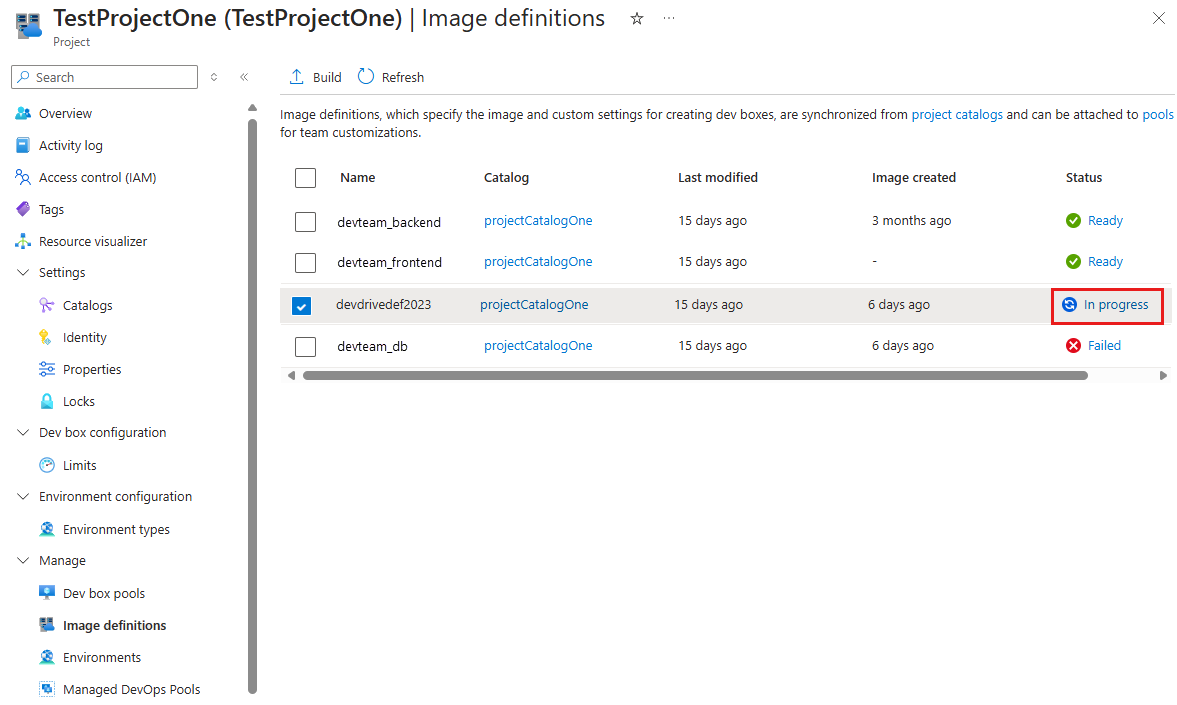Image resolution: width=1177 pixels, height=705 pixels.
Task: Click the Refresh circular arrow icon
Action: coord(366,77)
